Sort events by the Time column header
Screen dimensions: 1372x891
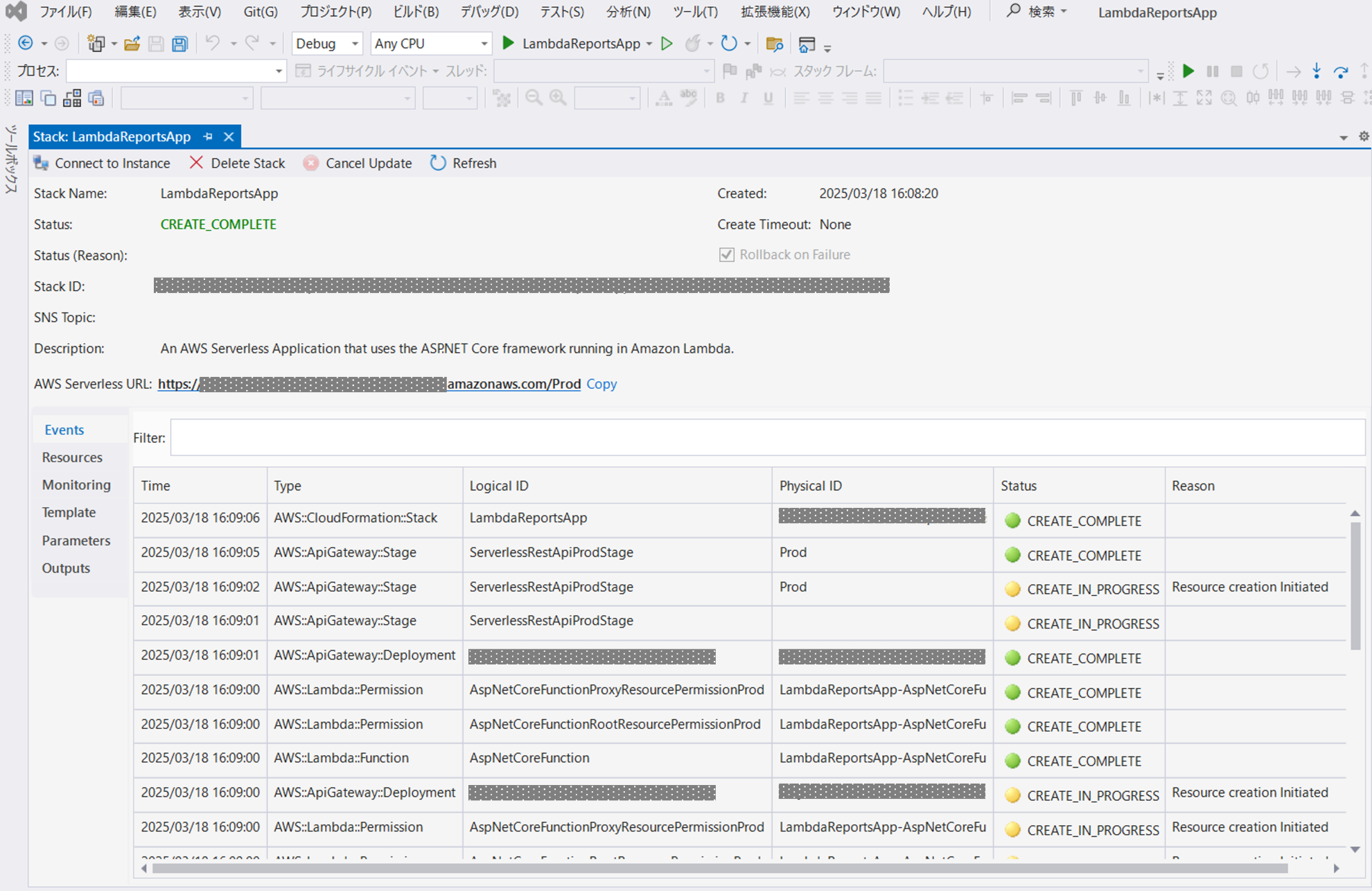pyautogui.click(x=200, y=486)
